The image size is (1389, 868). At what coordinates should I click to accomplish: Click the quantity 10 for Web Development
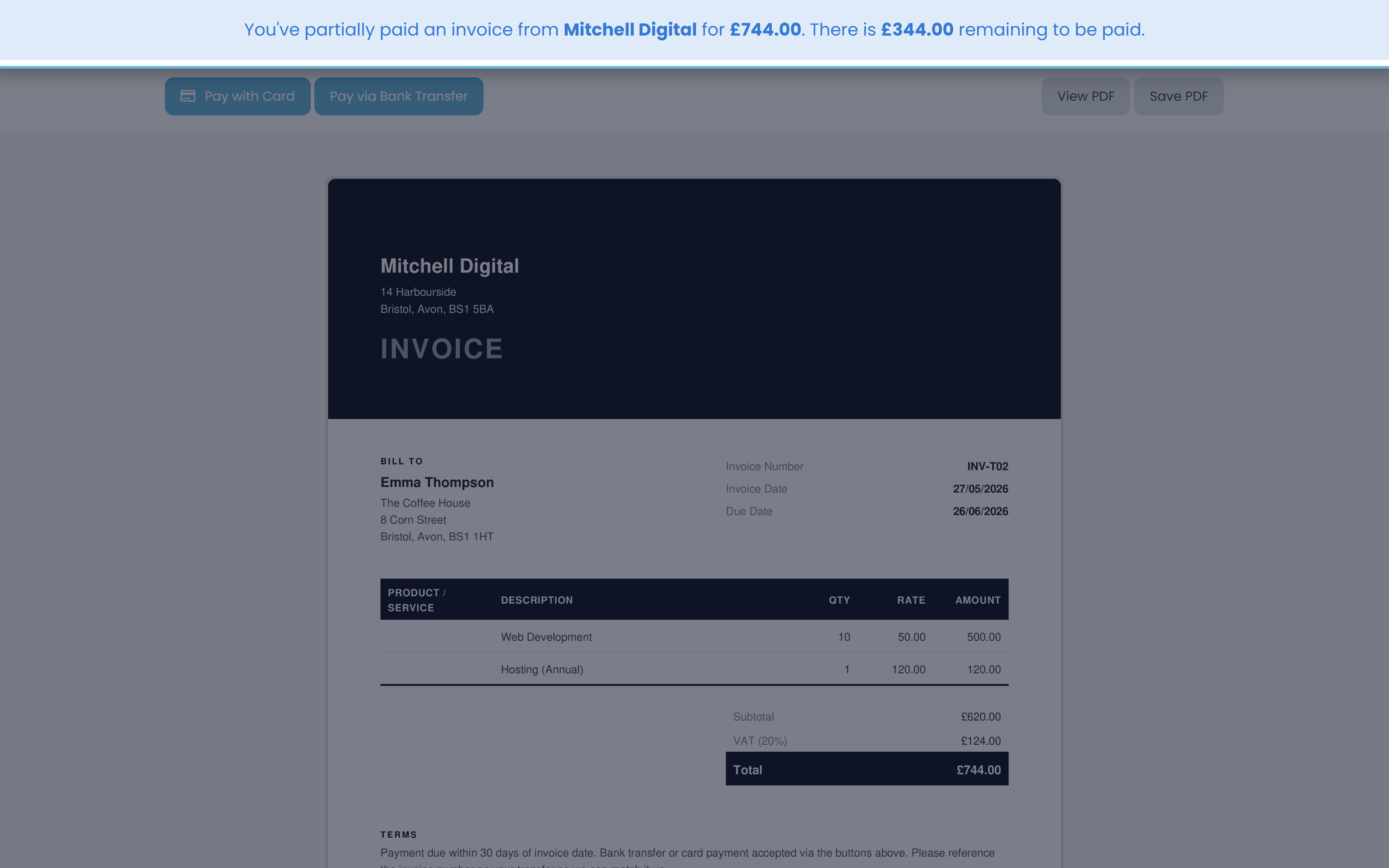pos(844,637)
